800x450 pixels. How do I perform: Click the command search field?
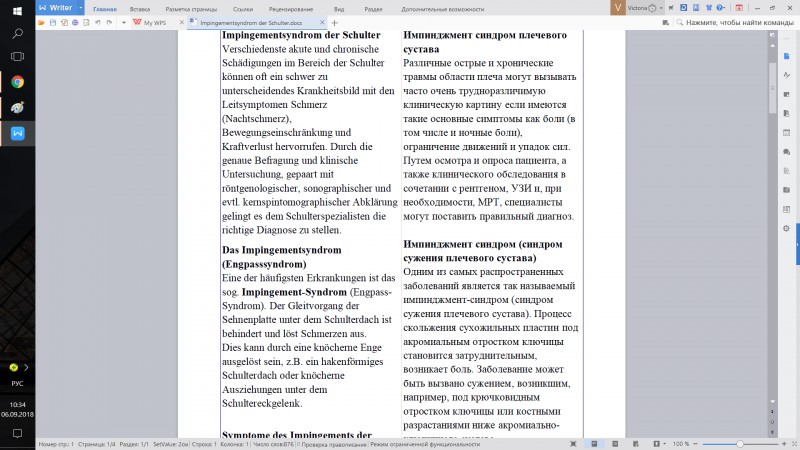coord(735,22)
